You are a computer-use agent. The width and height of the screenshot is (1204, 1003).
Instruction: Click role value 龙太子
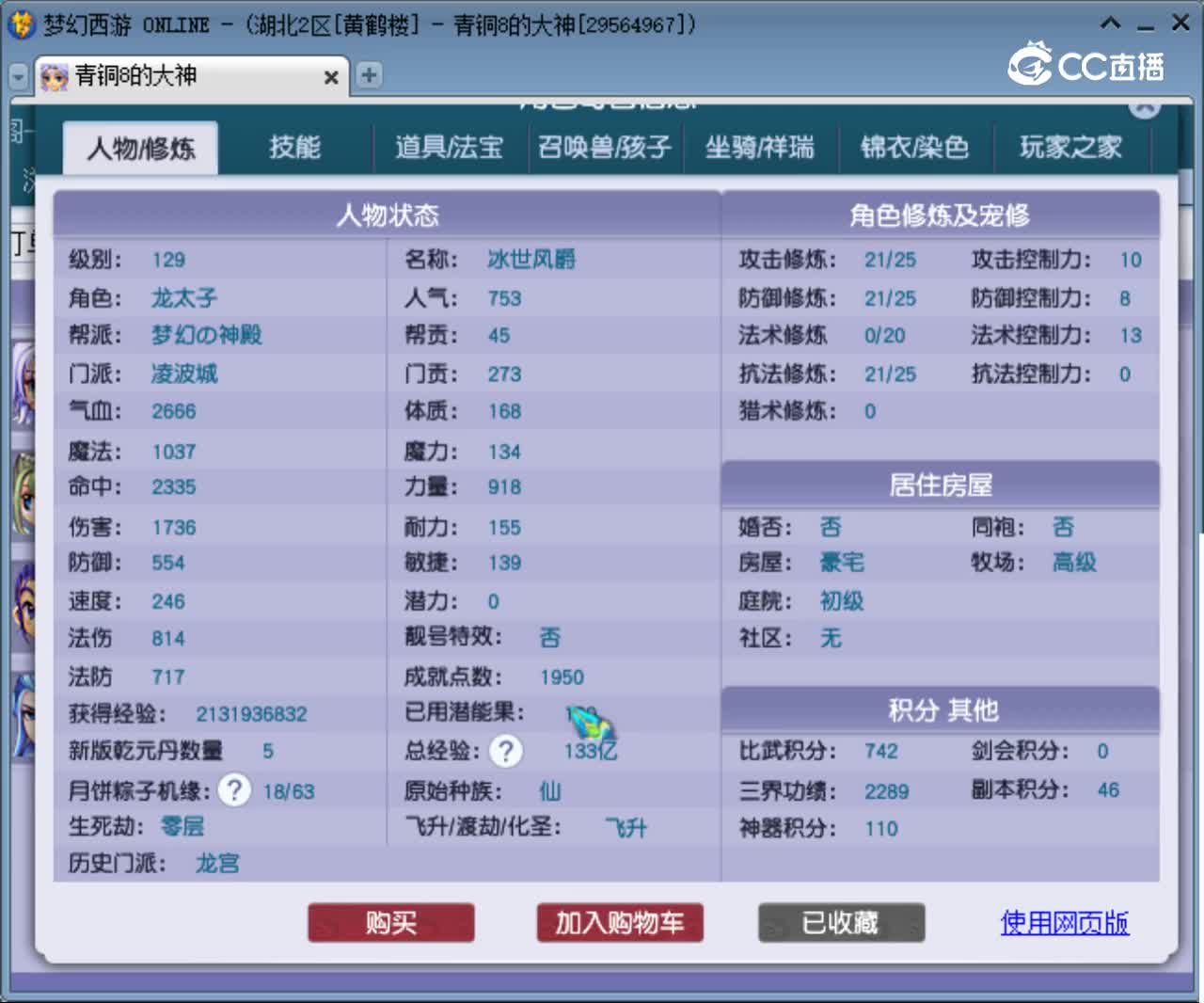184,298
